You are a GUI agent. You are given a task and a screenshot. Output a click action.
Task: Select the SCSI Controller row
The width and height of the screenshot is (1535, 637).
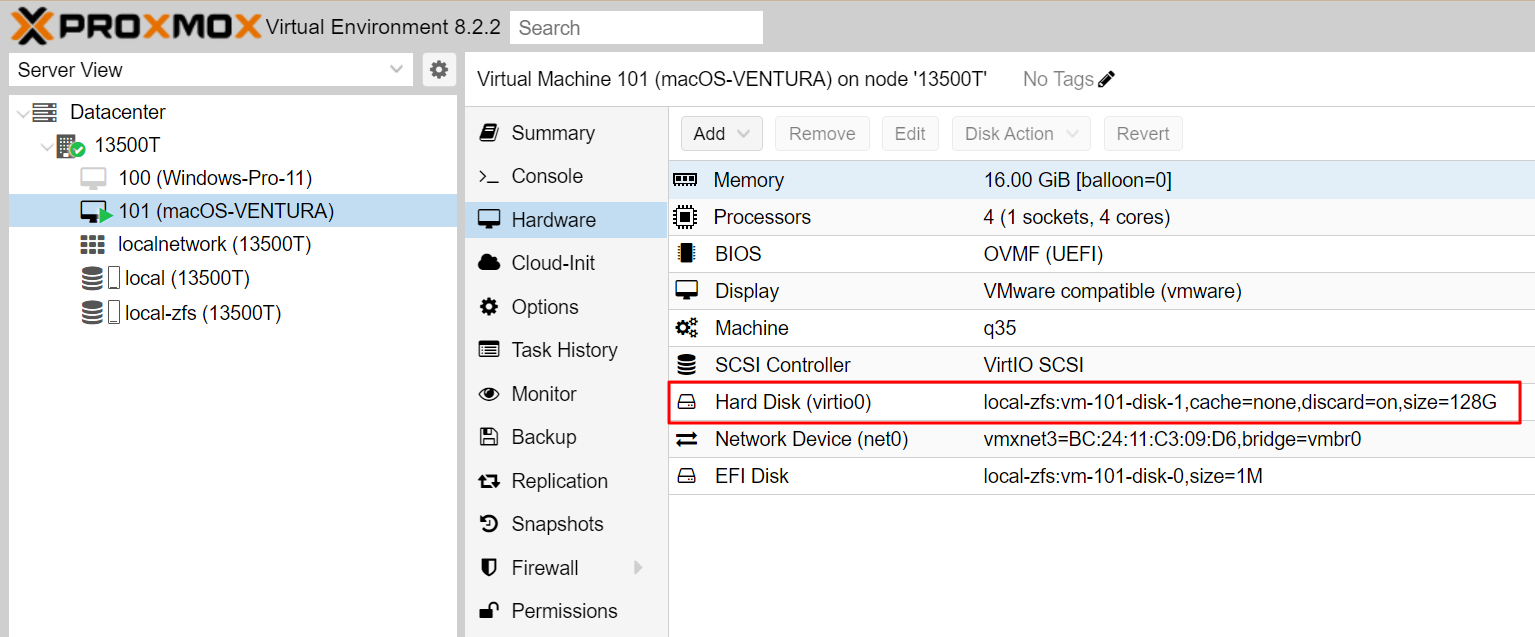(1101, 365)
